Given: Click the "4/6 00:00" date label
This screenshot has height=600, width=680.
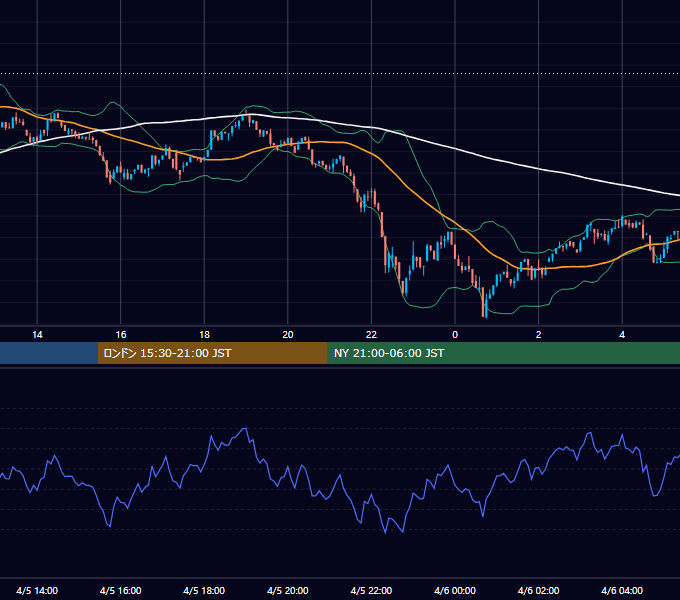Looking at the screenshot, I should 455,590.
